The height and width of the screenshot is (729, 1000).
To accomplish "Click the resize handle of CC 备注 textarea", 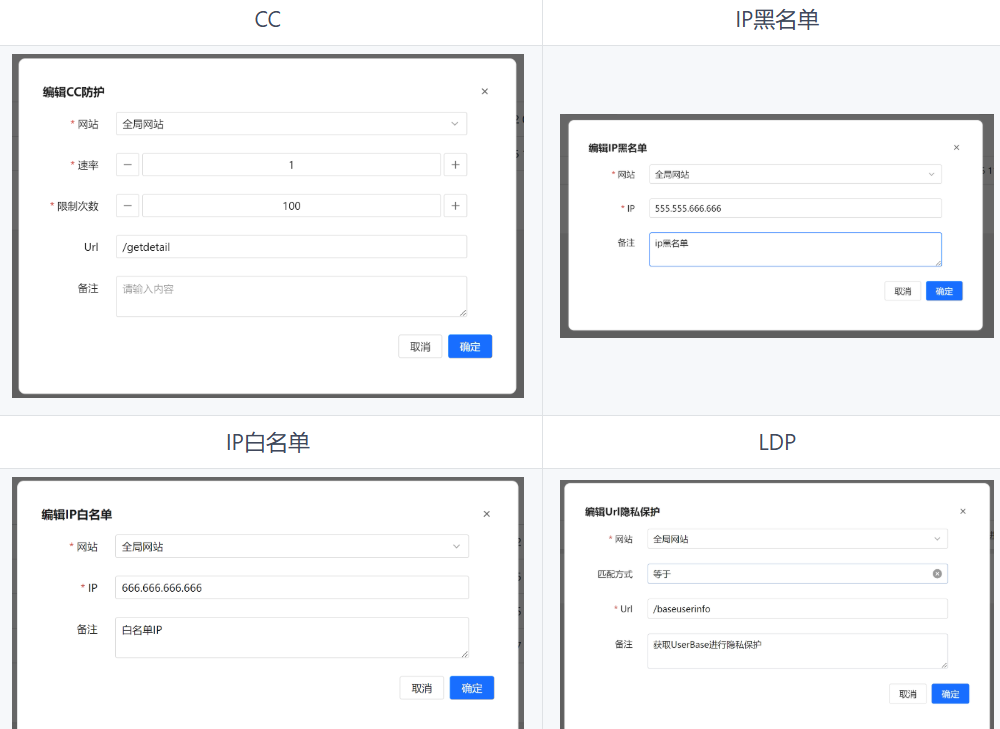I will (463, 313).
